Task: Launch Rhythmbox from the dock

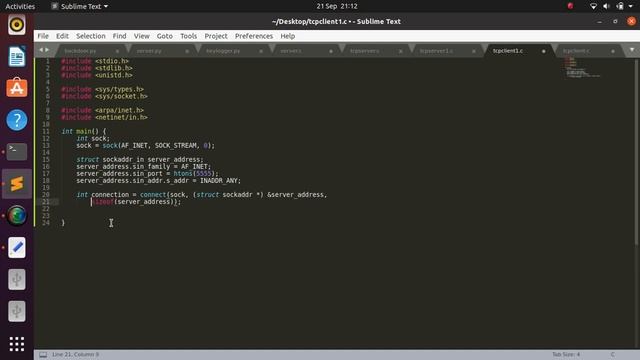Action: (x=17, y=24)
